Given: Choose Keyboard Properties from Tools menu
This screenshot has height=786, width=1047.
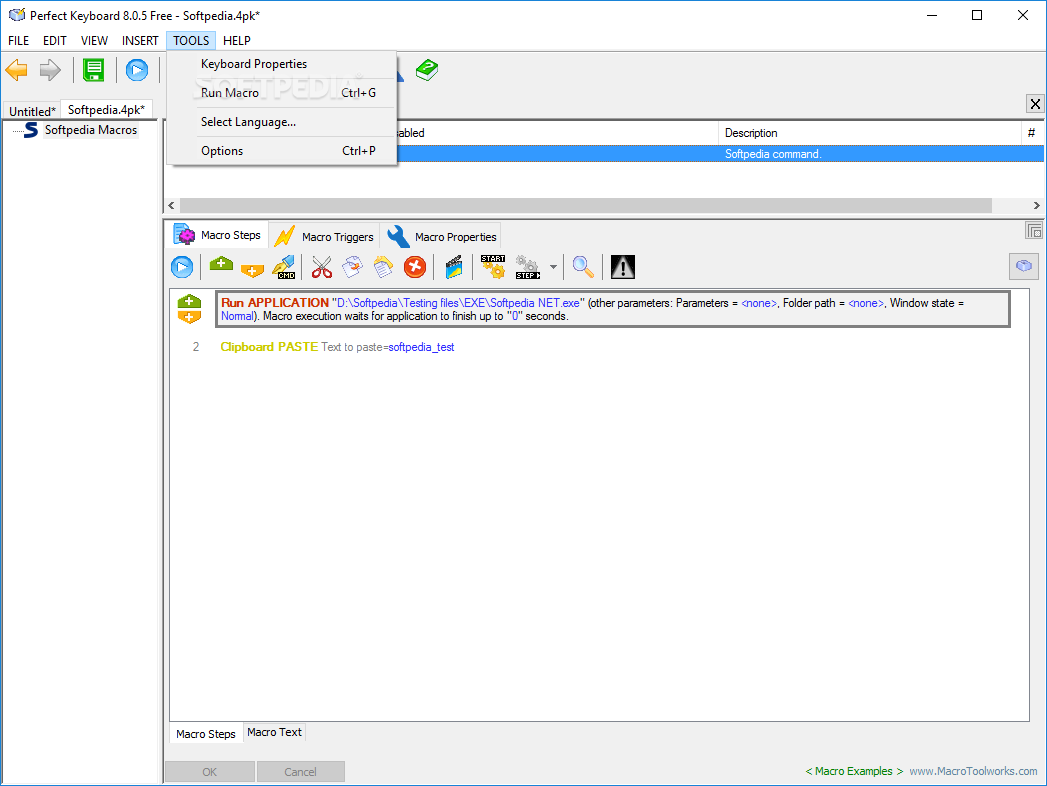Looking at the screenshot, I should click(282, 64).
